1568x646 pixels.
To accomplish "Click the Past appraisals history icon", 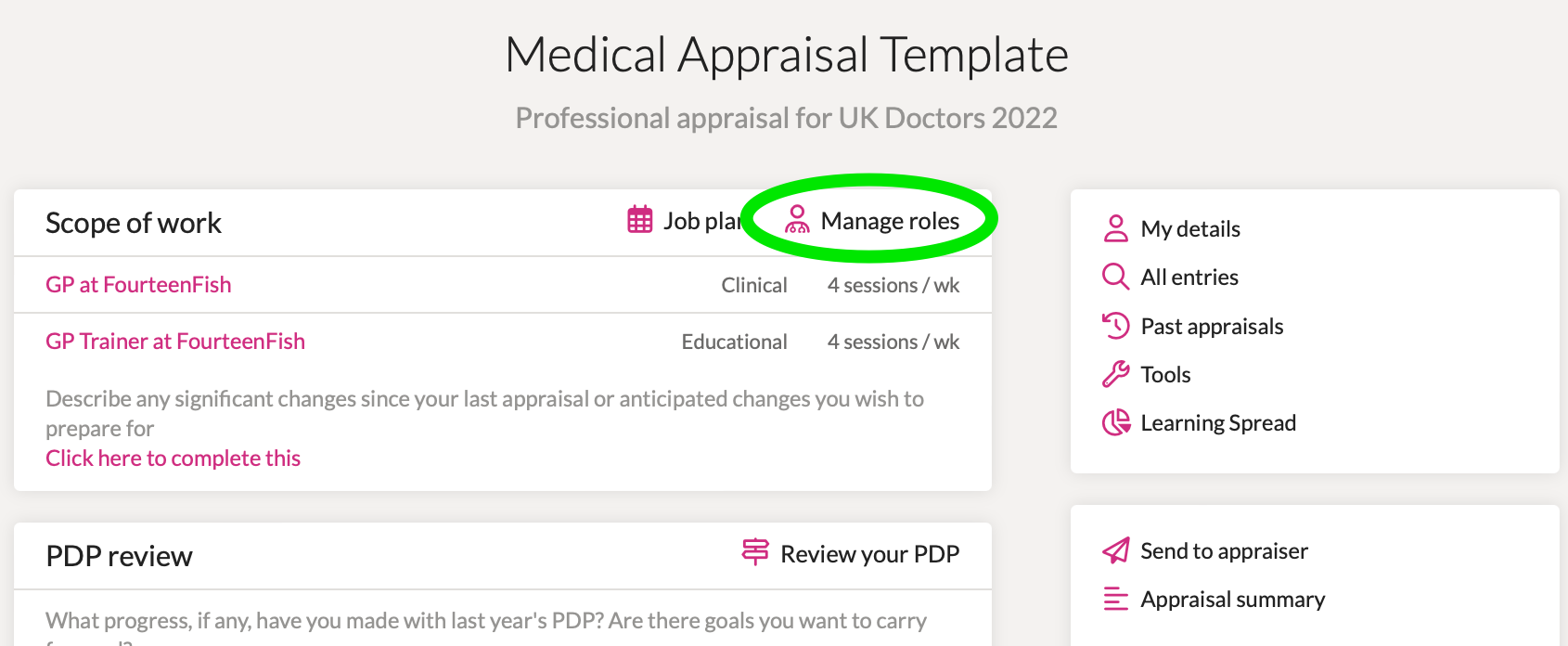I will (x=1115, y=326).
